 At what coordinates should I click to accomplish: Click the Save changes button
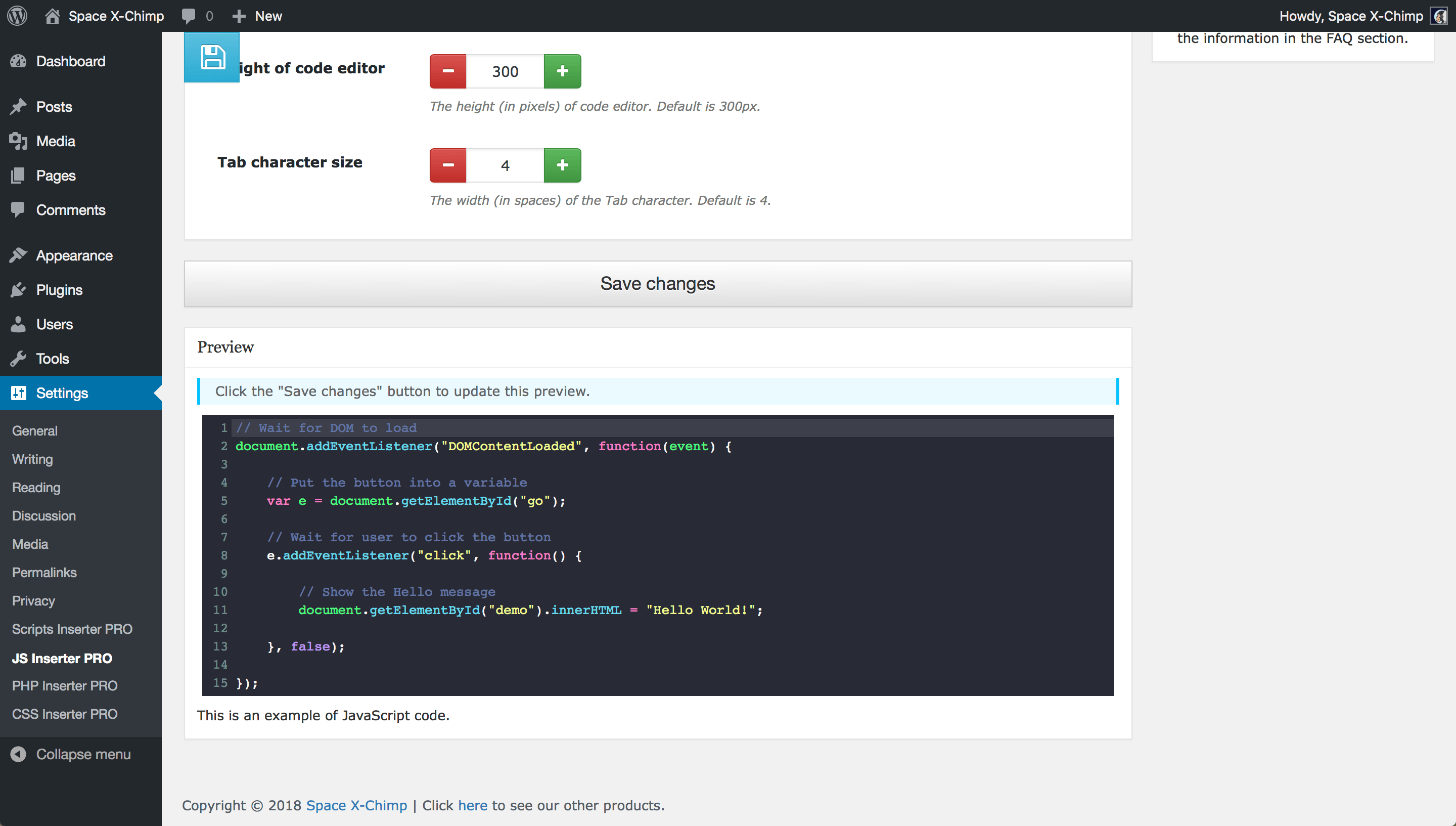[658, 284]
